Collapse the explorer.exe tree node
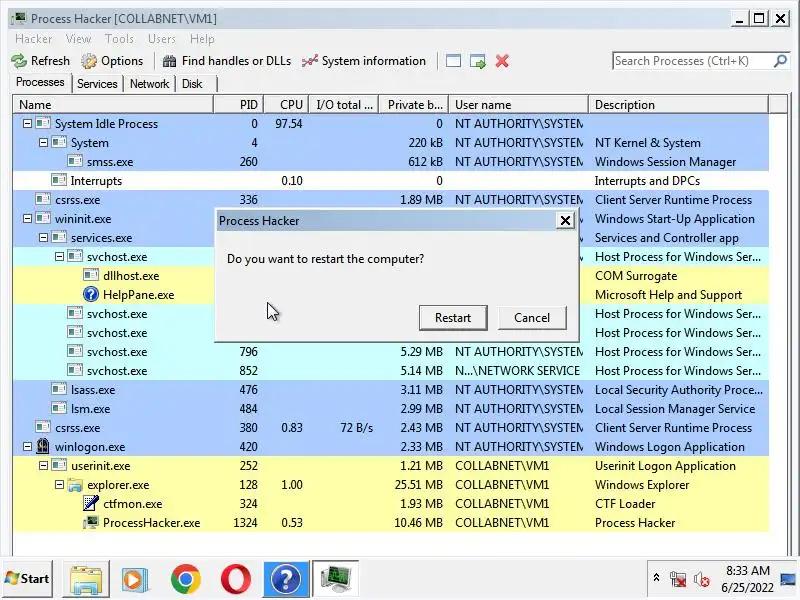The height and width of the screenshot is (600, 800). 59,485
